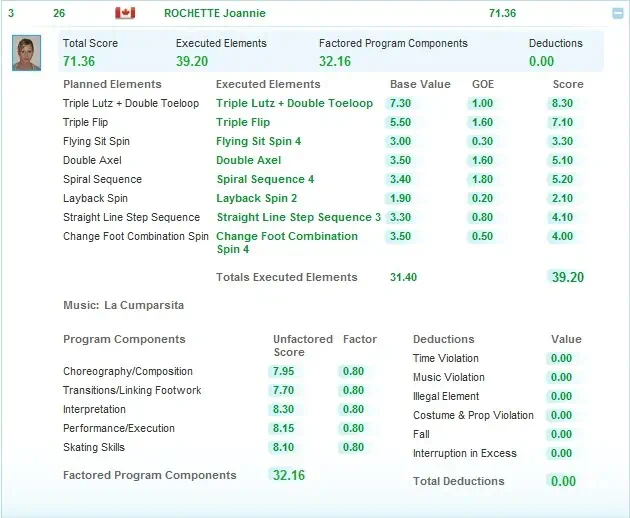
Task: Select the Fall deduction value
Action: [561, 434]
